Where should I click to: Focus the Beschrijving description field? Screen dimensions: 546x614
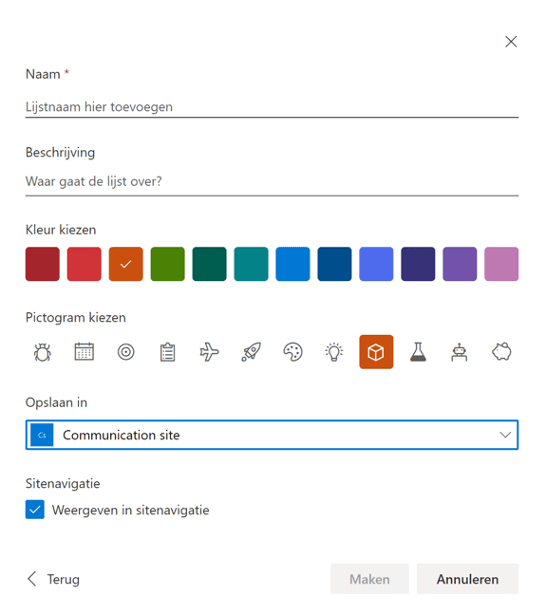272,182
